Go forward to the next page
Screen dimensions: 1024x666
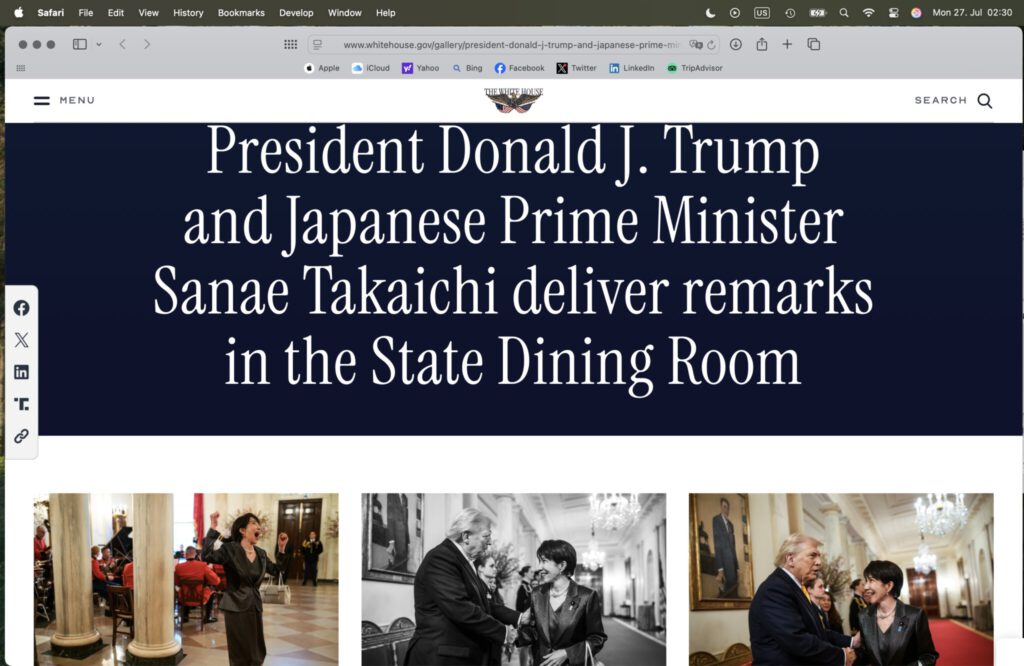(x=147, y=44)
